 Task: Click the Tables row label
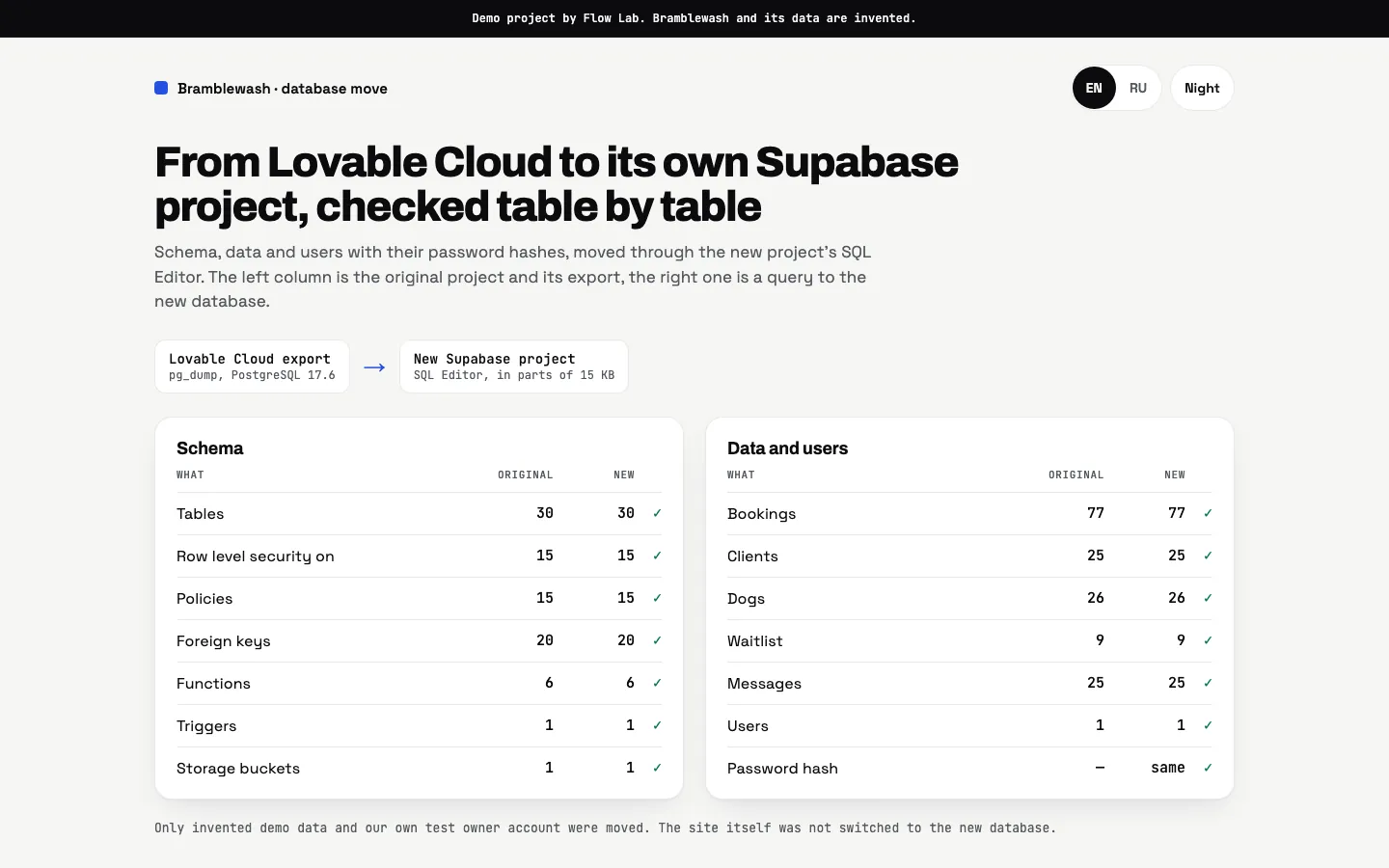point(200,514)
